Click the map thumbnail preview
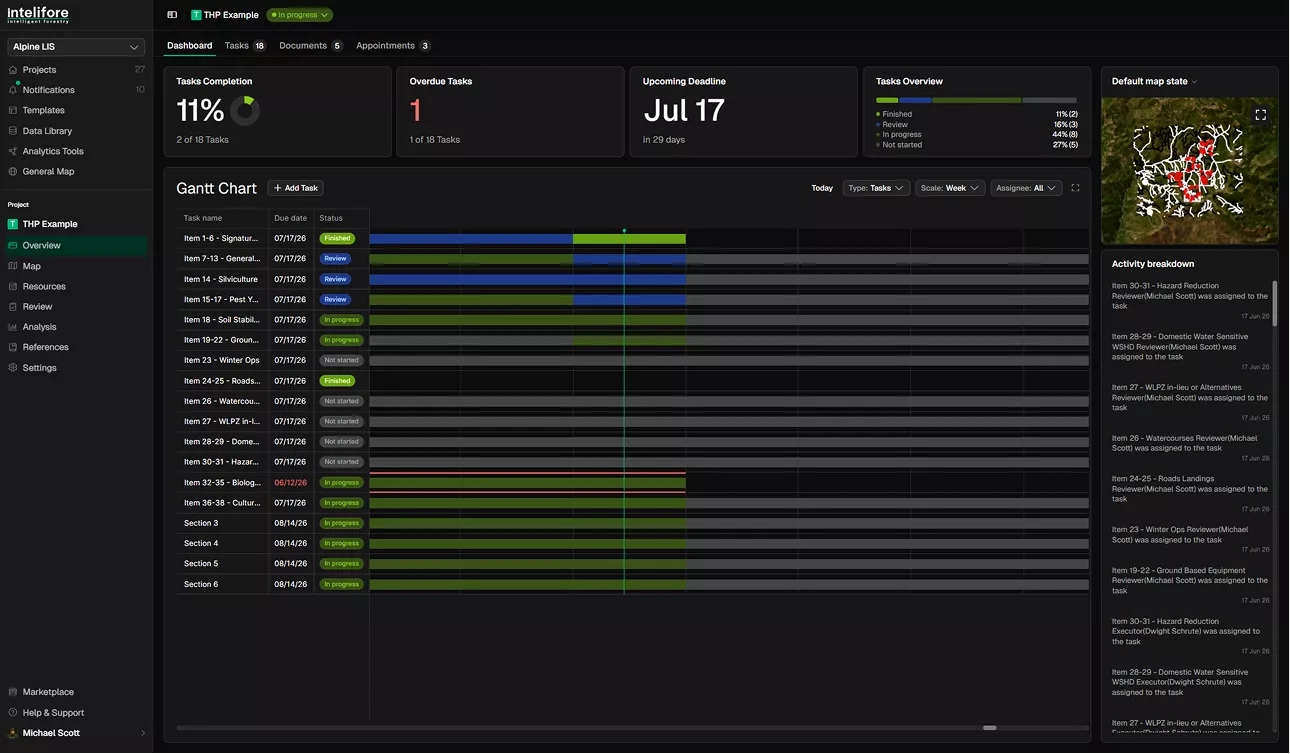The width and height of the screenshot is (1290, 754). 1189,170
